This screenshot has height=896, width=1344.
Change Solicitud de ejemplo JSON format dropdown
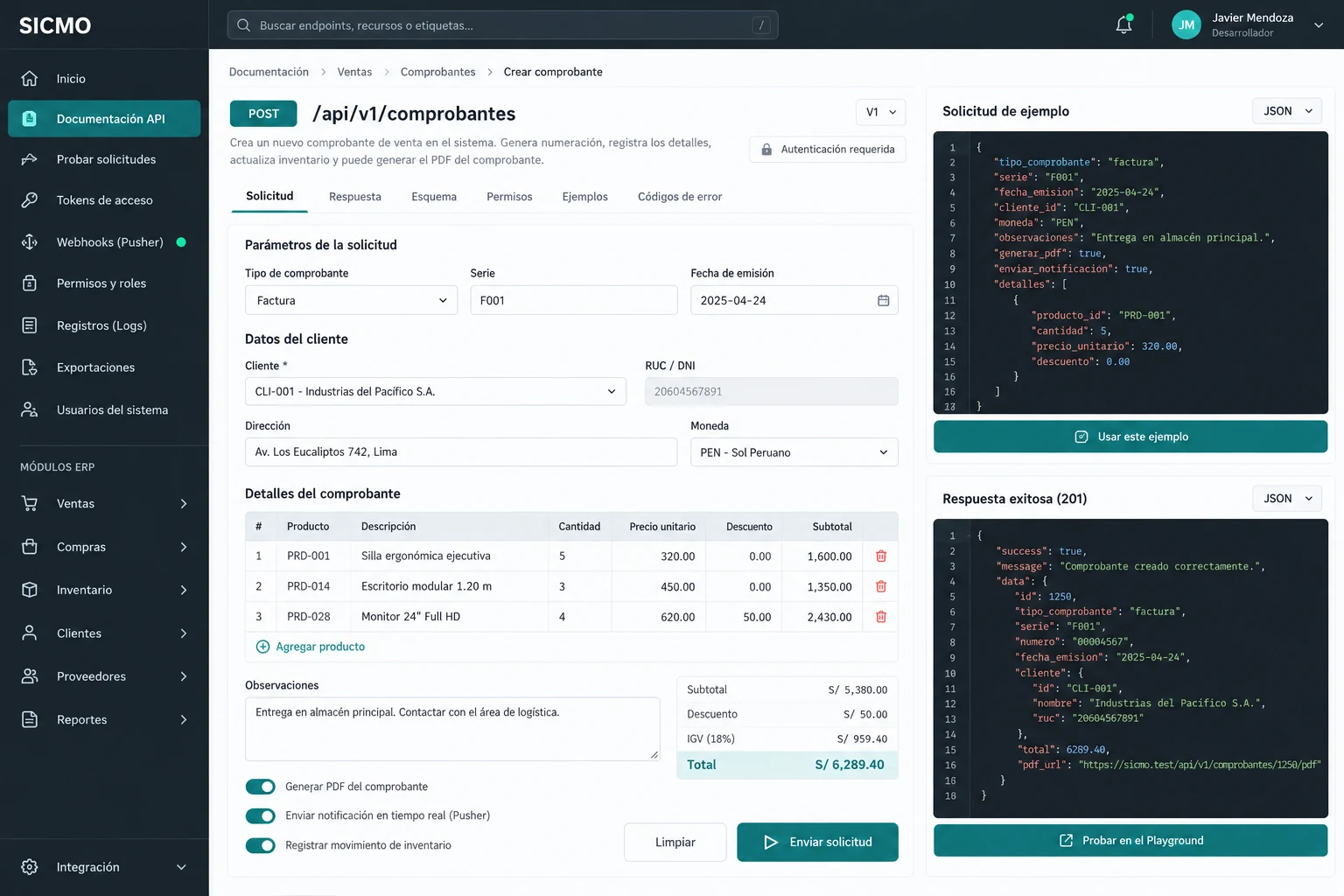(x=1287, y=111)
